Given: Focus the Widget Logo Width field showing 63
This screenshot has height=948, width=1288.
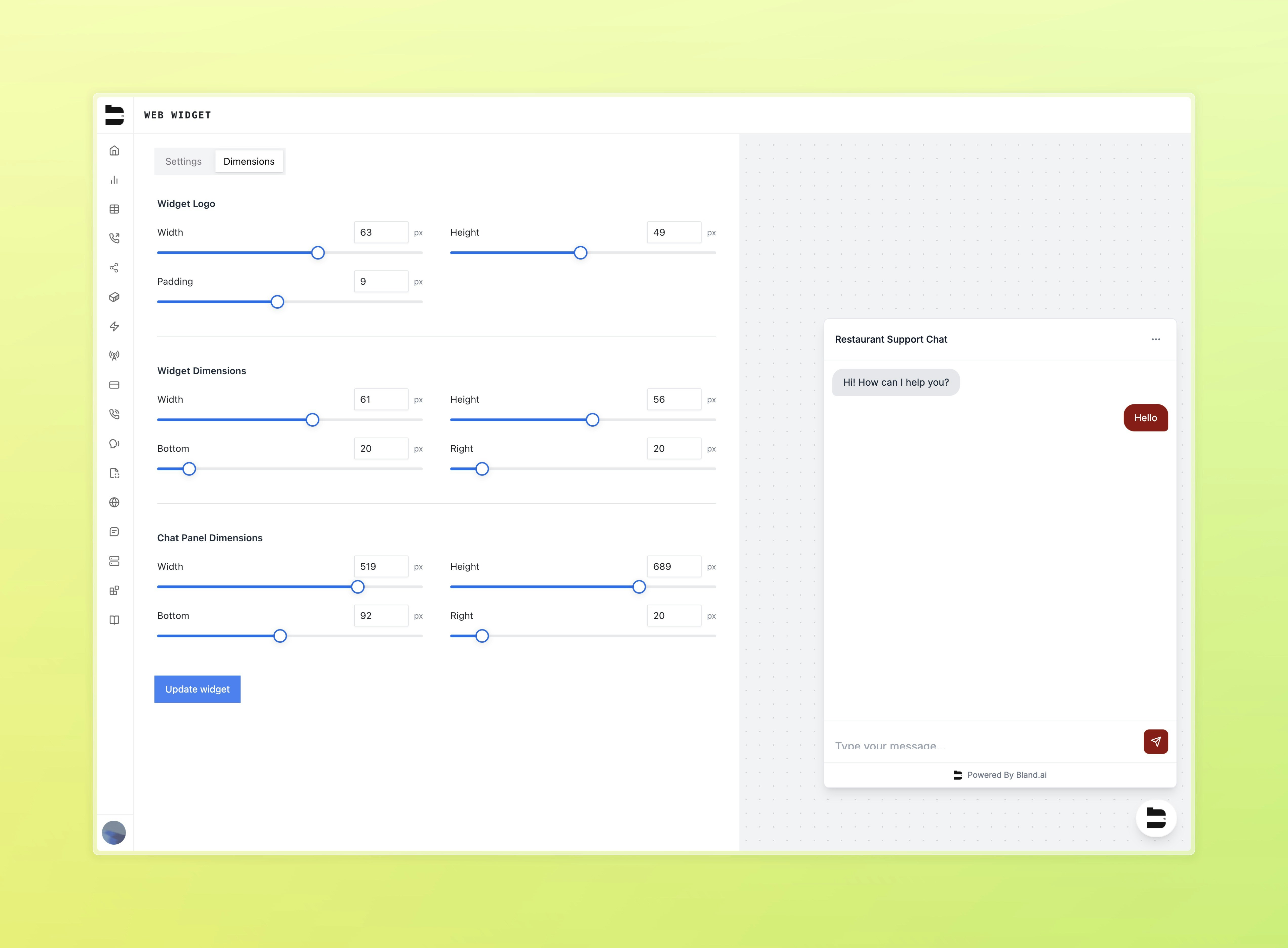Looking at the screenshot, I should pyautogui.click(x=381, y=232).
